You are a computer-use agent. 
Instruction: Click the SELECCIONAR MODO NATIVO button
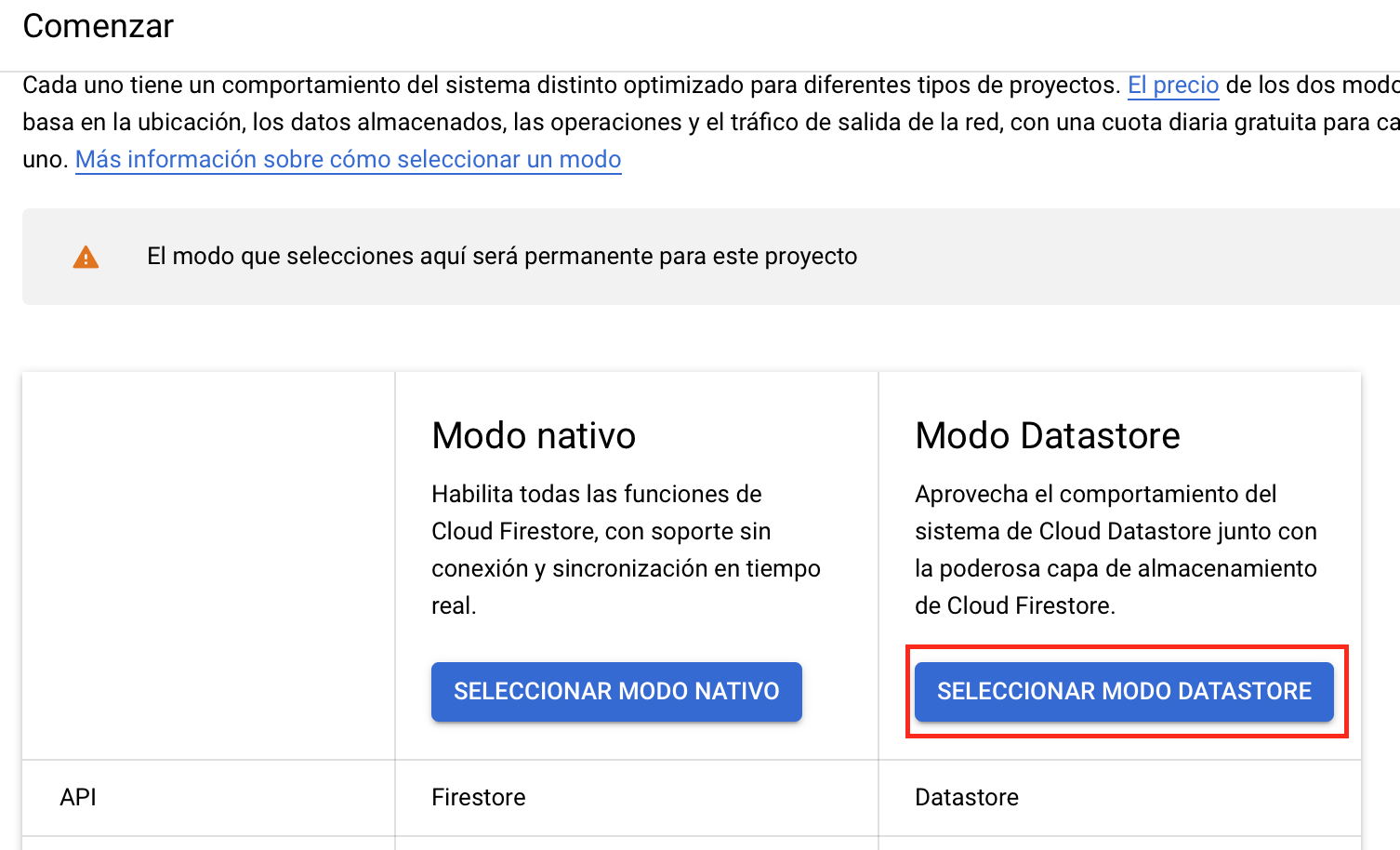coord(616,691)
